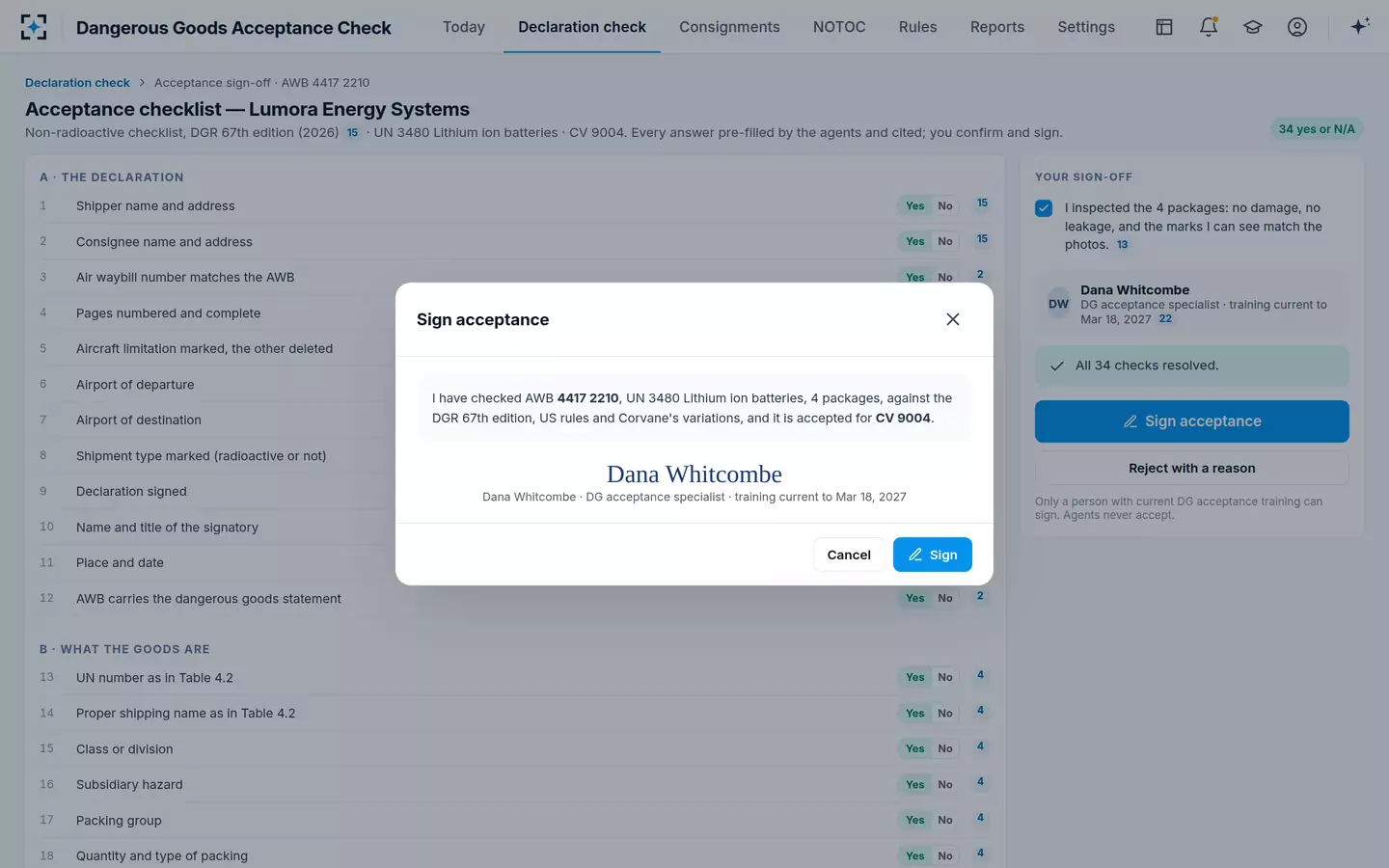
Task: Open the Settings tab
Action: (x=1086, y=27)
